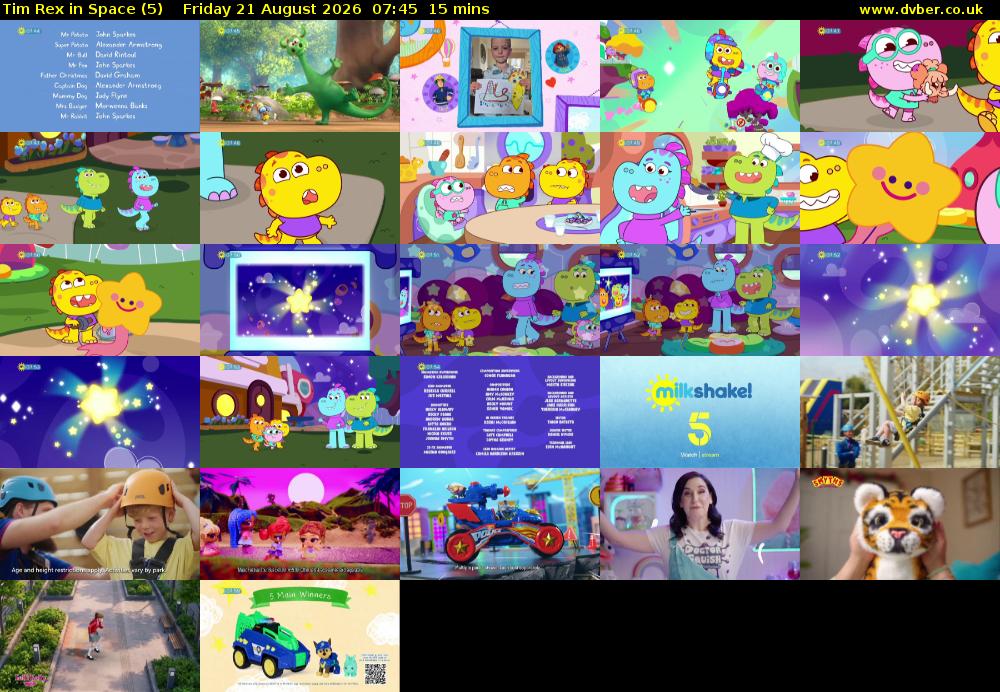The width and height of the screenshot is (1000, 692).
Task: Select the star shown on TV screen thumbnail
Action: (300, 300)
